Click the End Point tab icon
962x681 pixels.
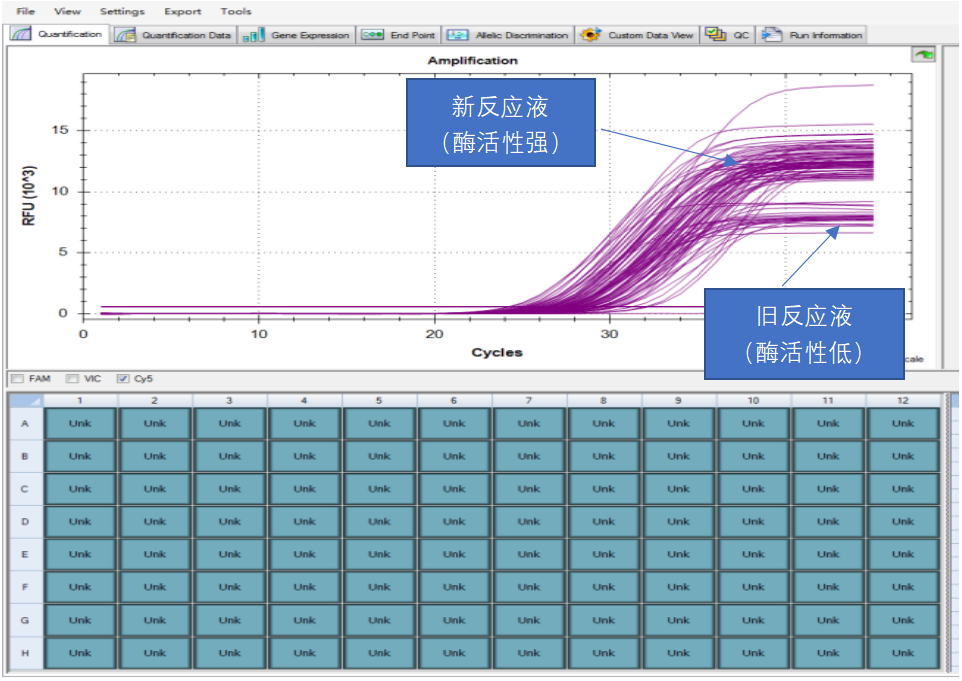click(x=372, y=34)
